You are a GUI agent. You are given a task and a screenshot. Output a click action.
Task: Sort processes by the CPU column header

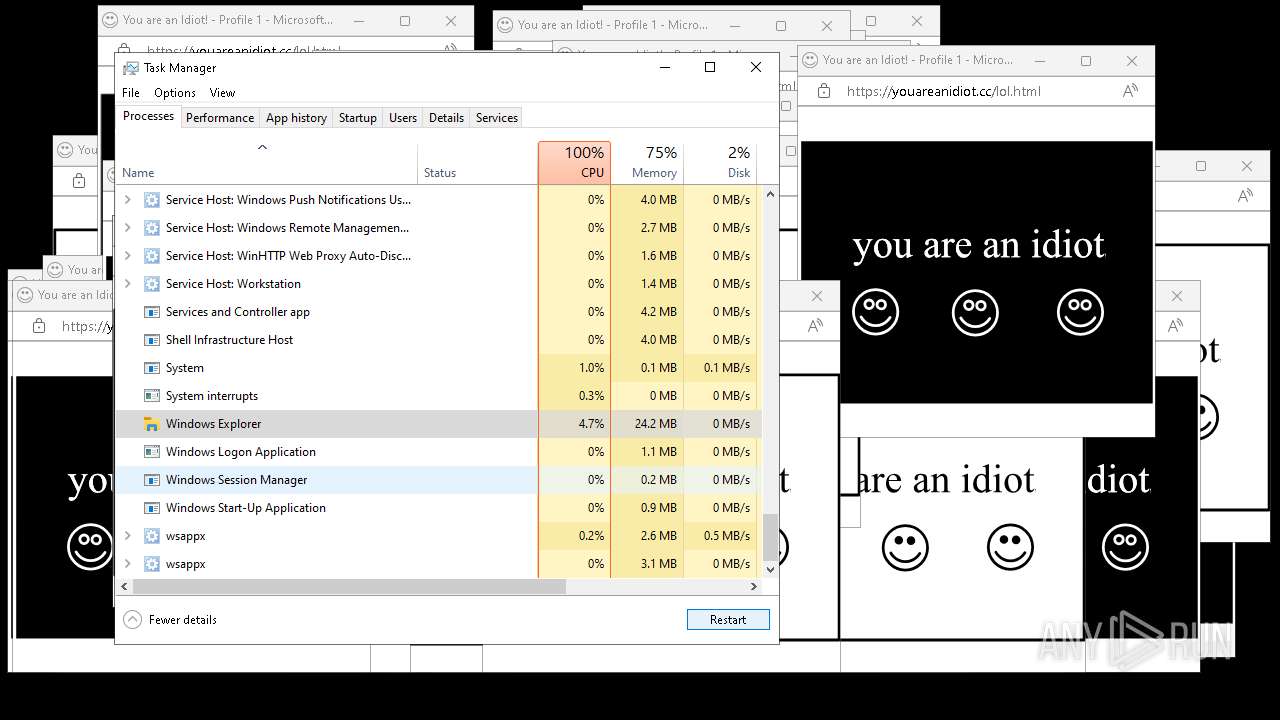(x=575, y=162)
